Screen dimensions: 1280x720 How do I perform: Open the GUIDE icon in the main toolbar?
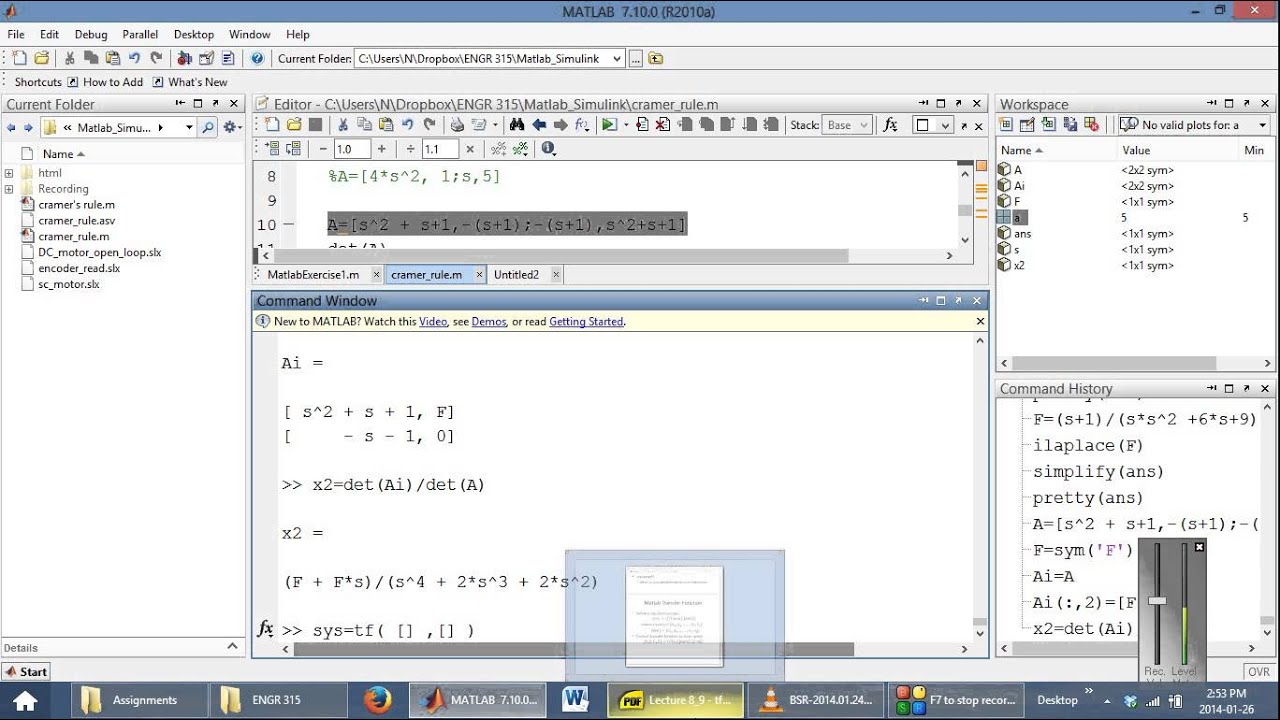(207, 58)
